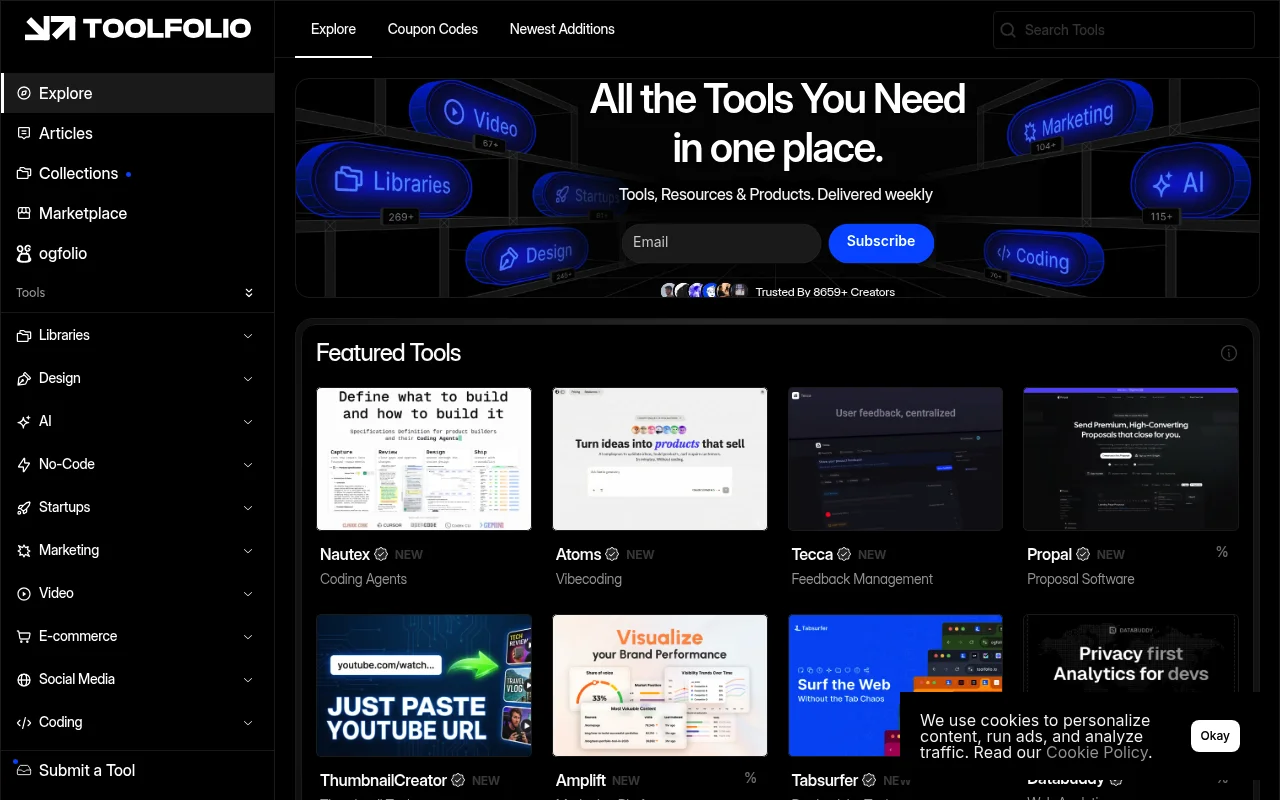Image resolution: width=1280 pixels, height=800 pixels.
Task: Collapse the Tools section with double chevron
Action: [x=248, y=292]
